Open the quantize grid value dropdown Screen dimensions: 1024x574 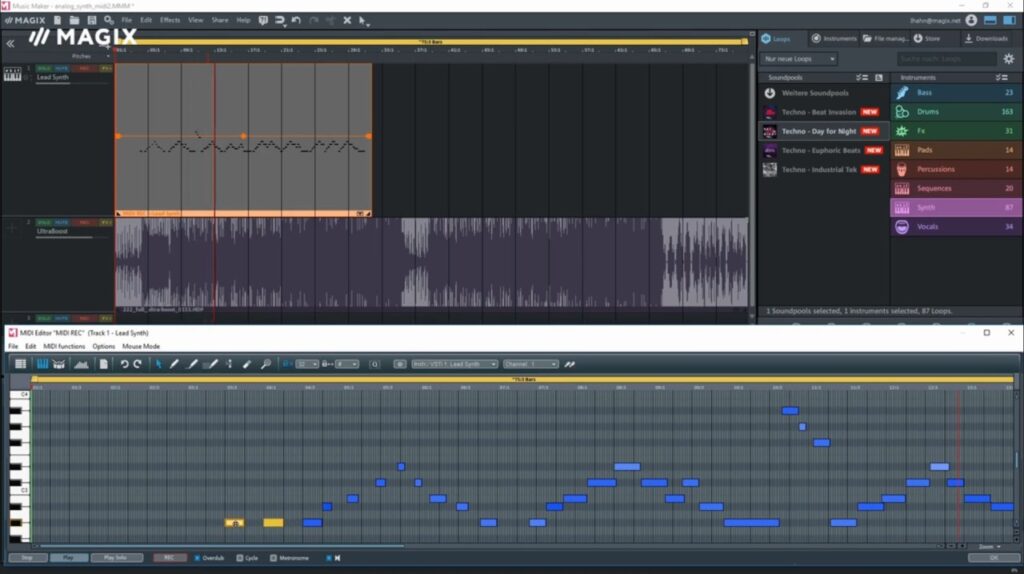tap(307, 364)
